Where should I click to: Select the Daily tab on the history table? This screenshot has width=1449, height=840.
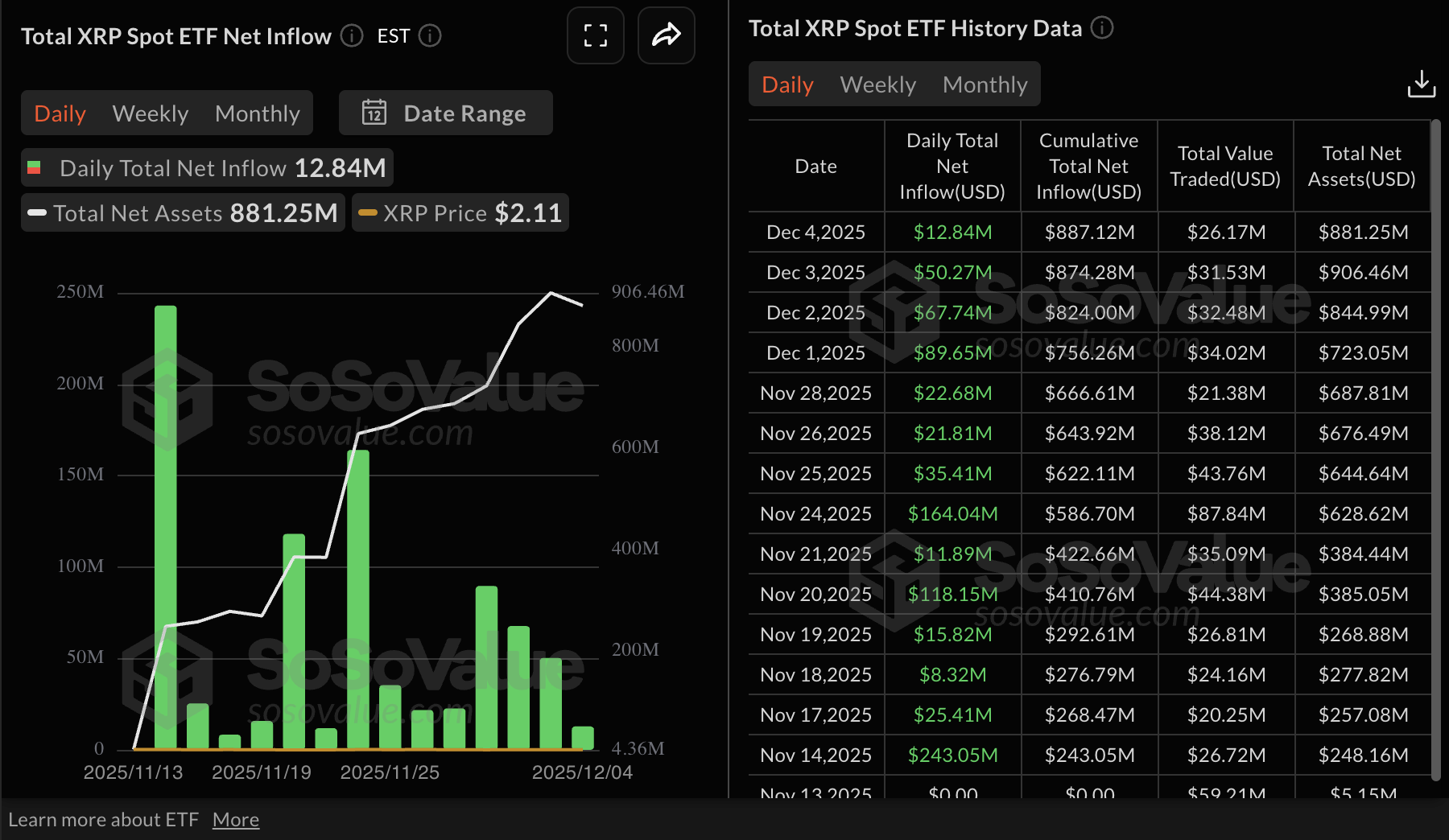(786, 84)
